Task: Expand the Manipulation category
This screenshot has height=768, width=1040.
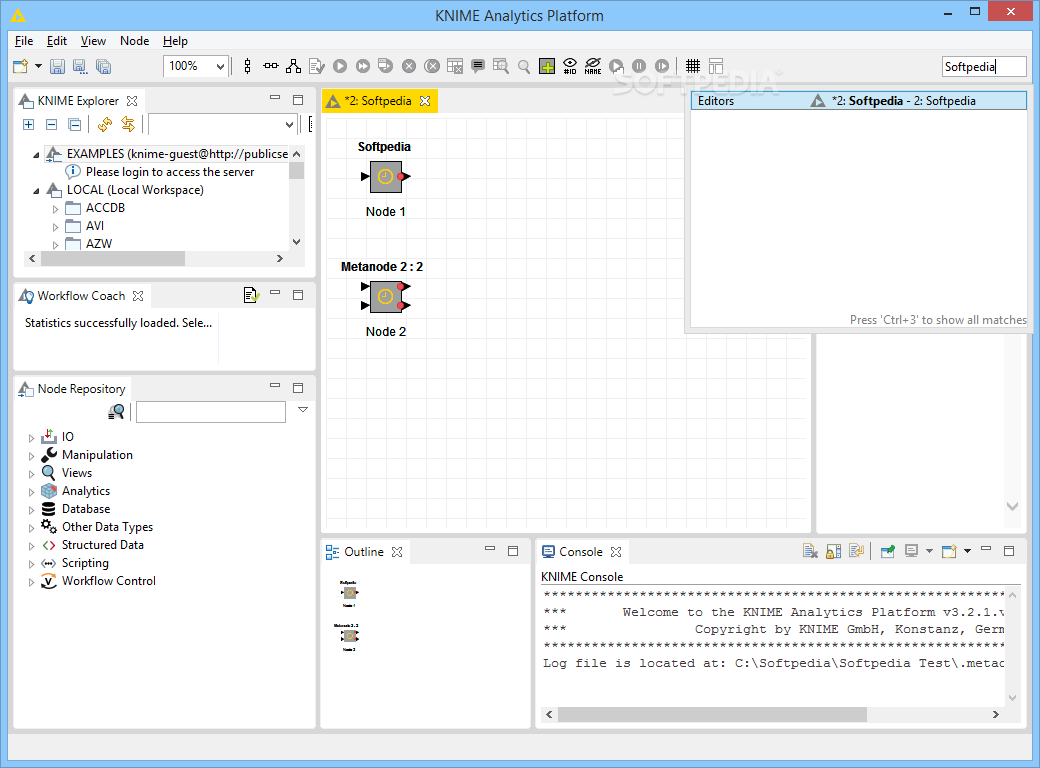Action: 31,456
